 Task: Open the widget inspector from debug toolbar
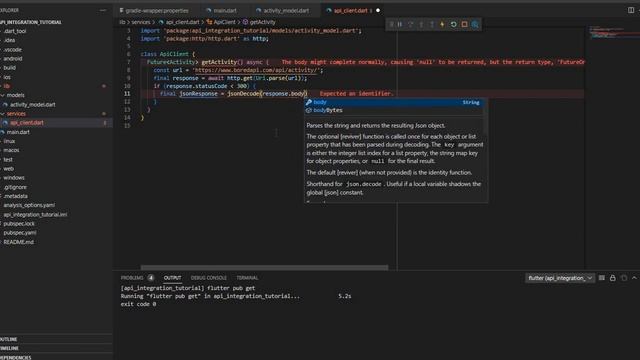tap(475, 24)
